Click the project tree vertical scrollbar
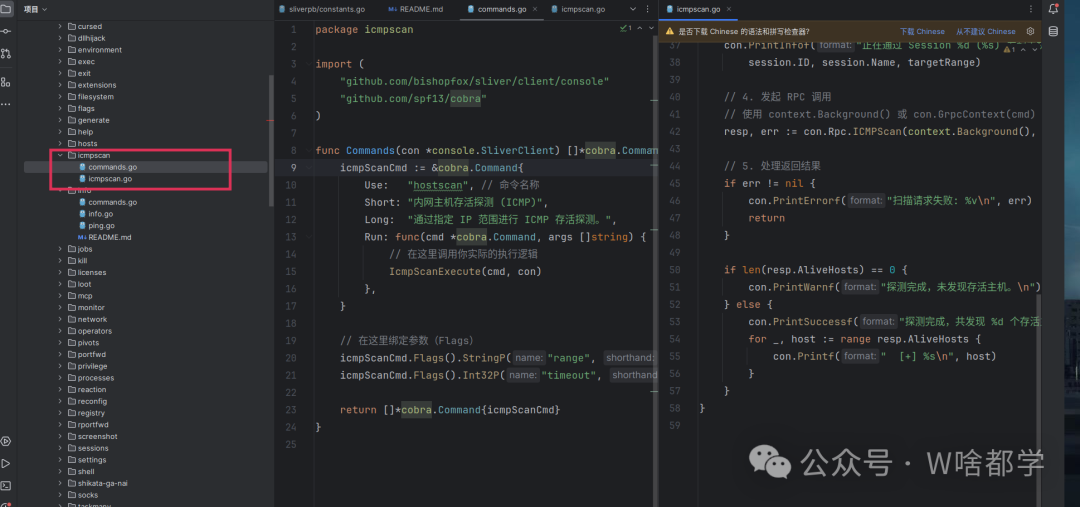Image resolution: width=1080 pixels, height=507 pixels. click(x=270, y=140)
